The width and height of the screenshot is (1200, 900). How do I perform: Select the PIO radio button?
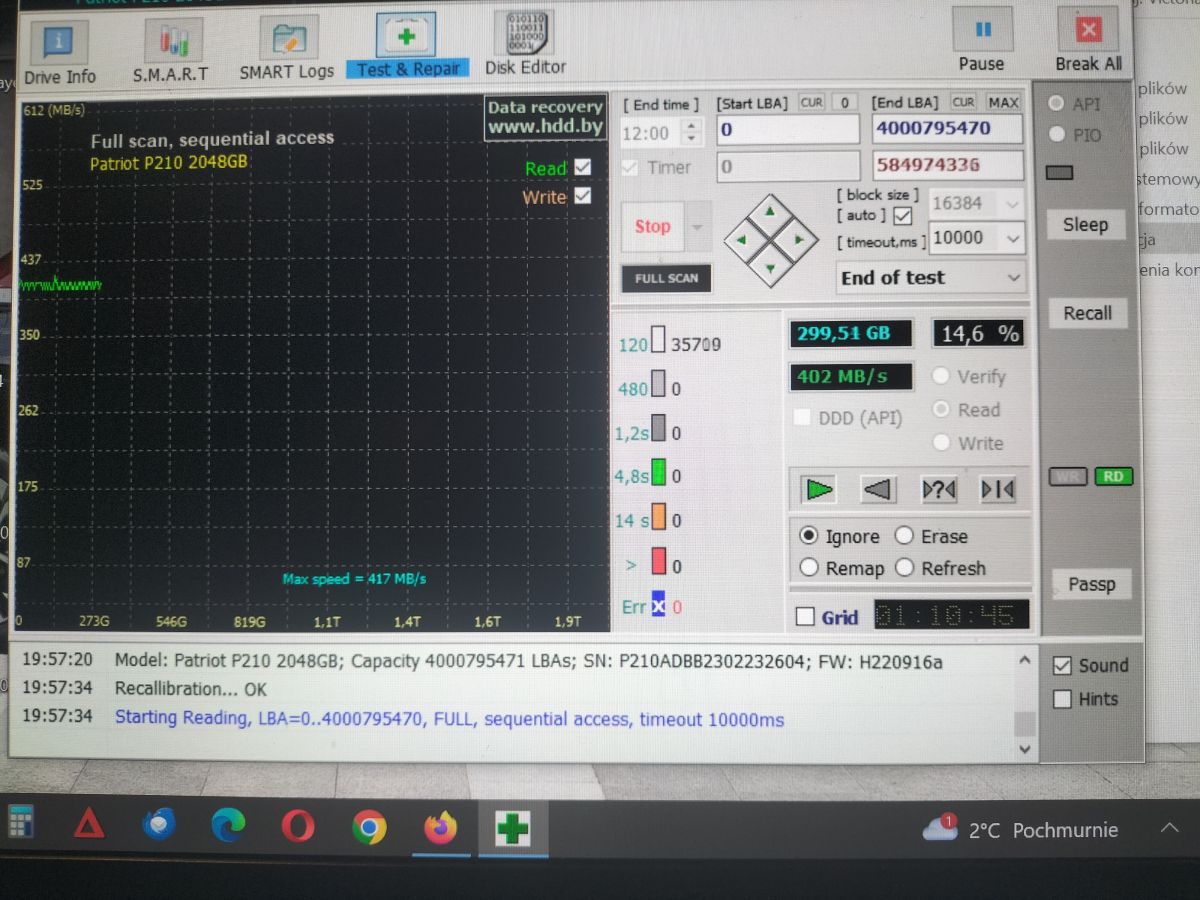pyautogui.click(x=1056, y=134)
